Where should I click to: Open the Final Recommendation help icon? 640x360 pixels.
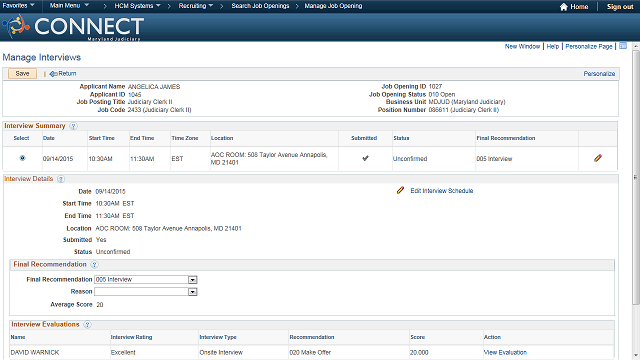[x=94, y=264]
